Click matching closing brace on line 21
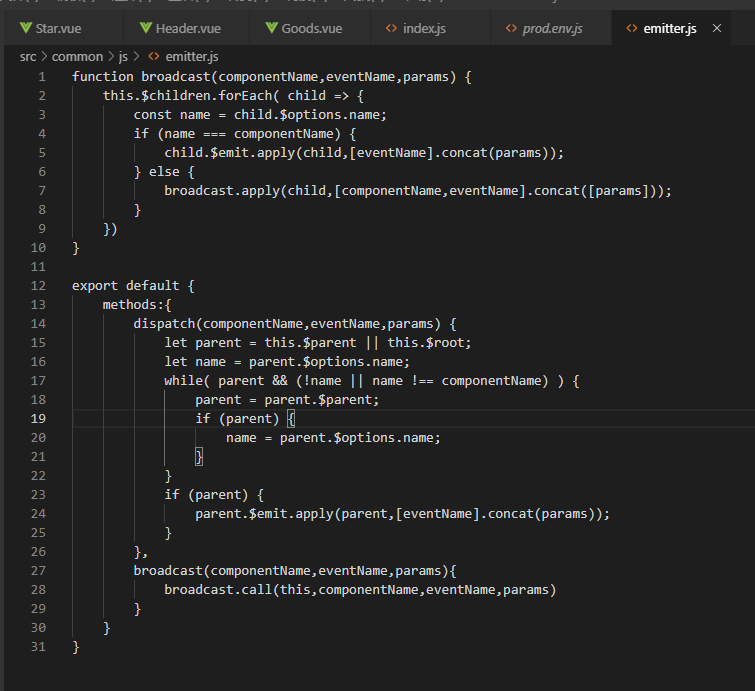 coord(199,457)
